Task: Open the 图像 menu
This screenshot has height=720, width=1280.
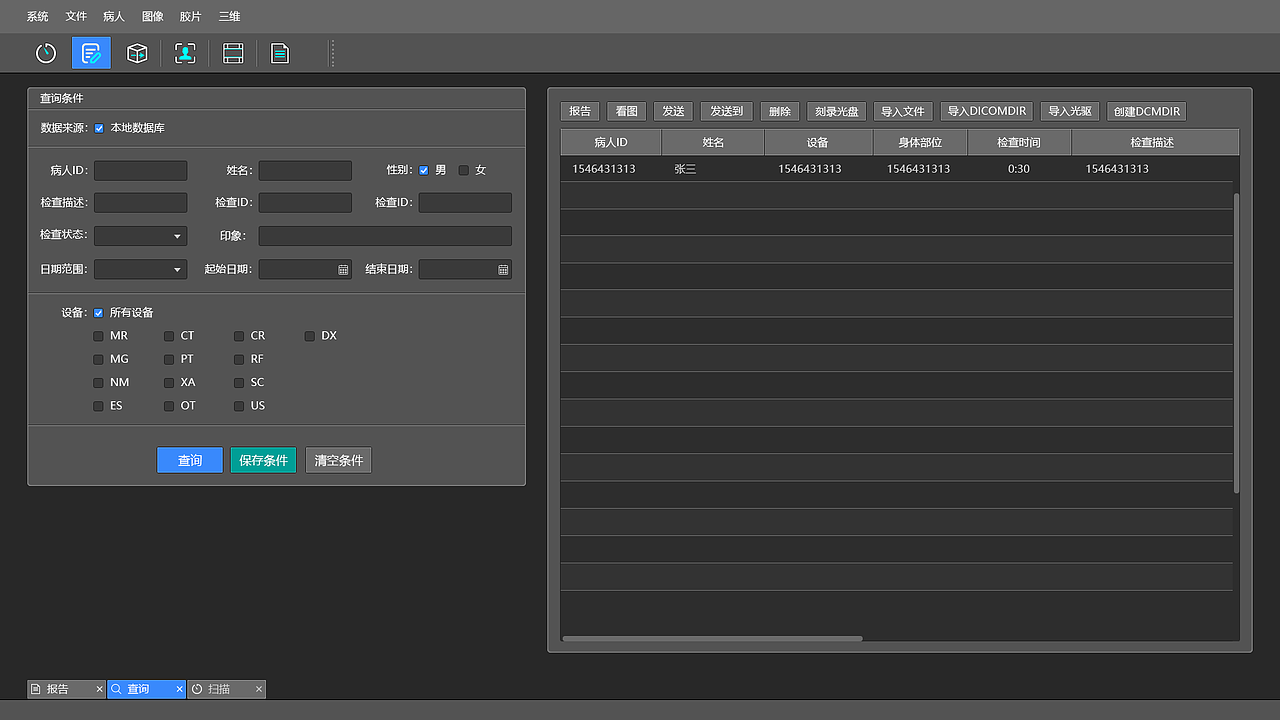Action: coord(152,16)
